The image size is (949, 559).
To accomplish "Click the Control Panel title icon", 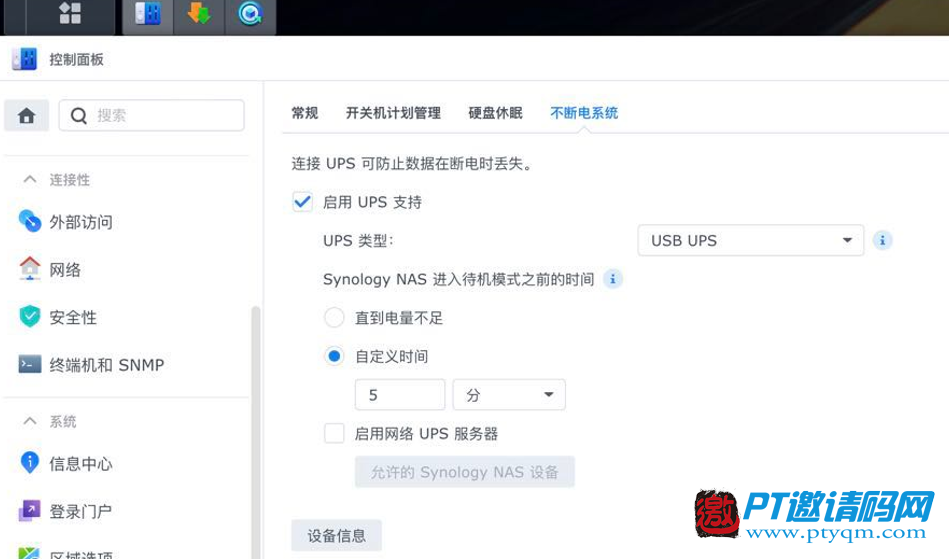I will point(25,59).
